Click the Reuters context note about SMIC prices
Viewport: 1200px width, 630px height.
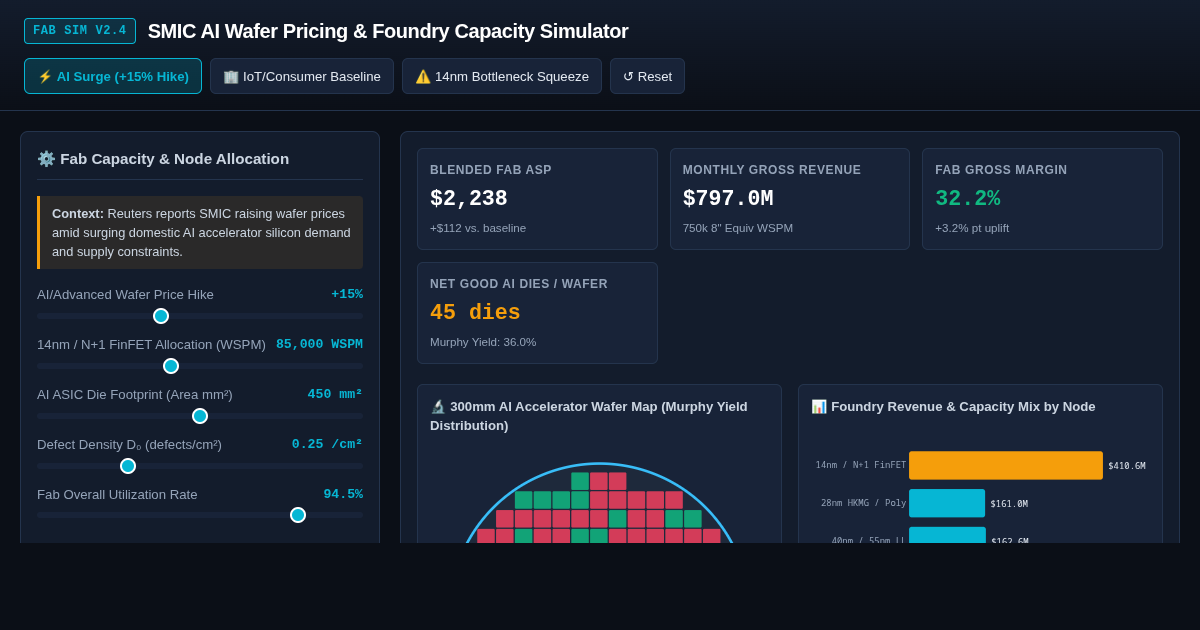[200, 232]
